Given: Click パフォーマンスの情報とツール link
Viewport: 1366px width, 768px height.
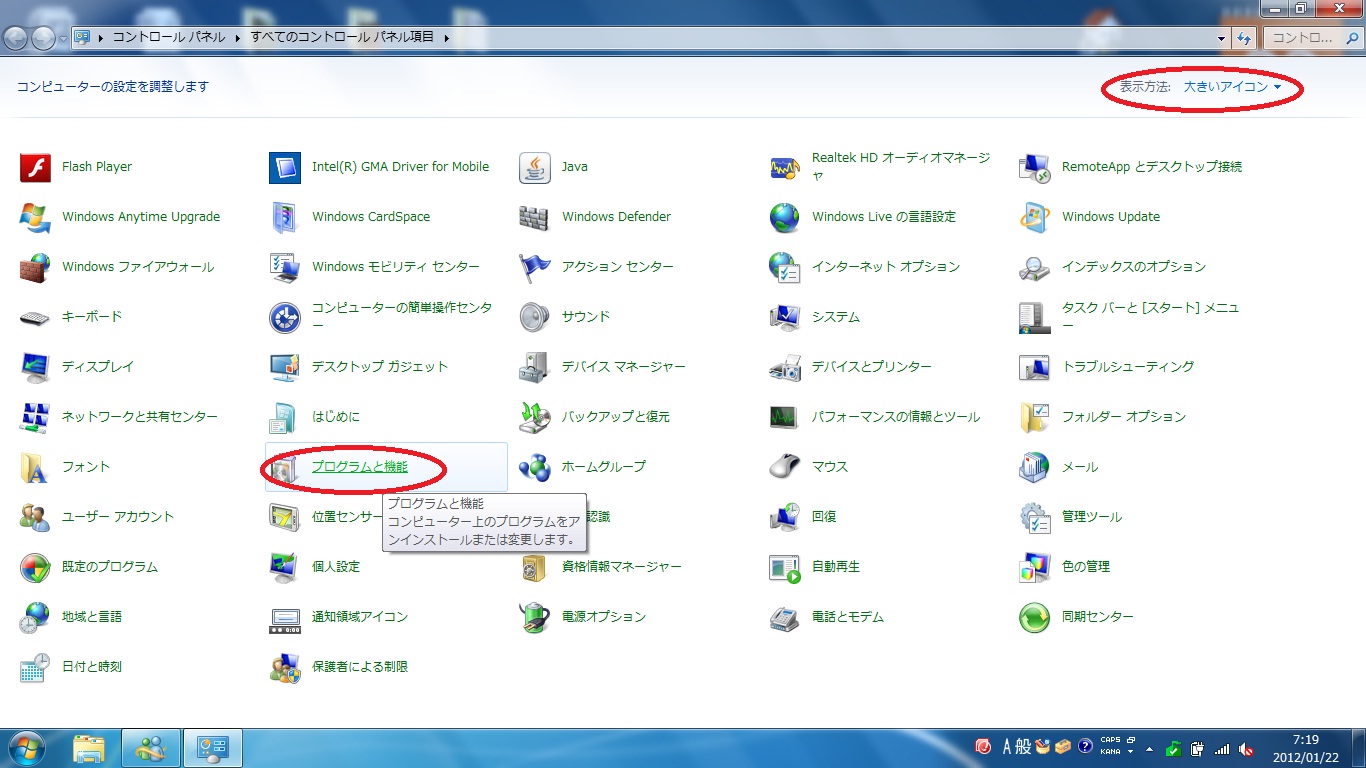Looking at the screenshot, I should (896, 417).
